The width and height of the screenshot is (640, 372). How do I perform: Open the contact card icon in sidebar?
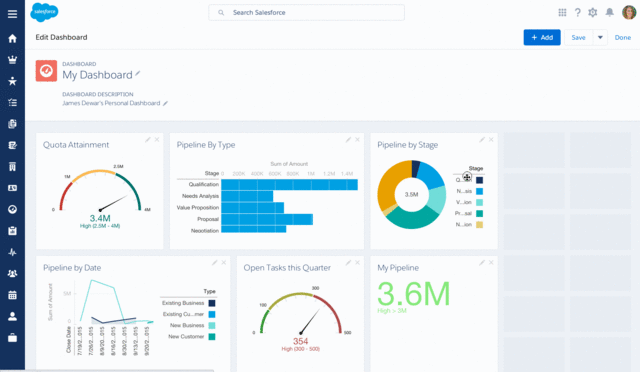(x=12, y=188)
